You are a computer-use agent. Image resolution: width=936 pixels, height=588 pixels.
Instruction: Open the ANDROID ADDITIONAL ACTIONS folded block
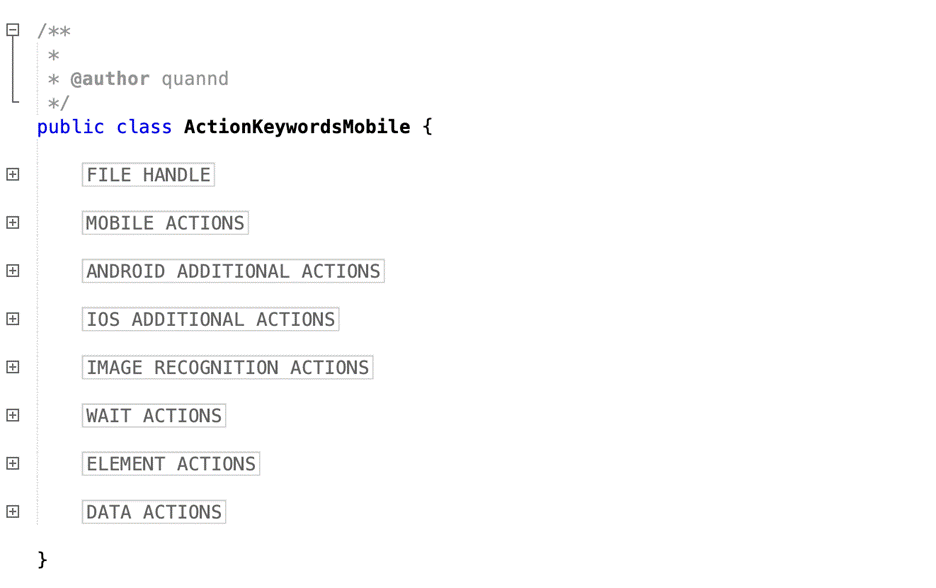coord(233,271)
